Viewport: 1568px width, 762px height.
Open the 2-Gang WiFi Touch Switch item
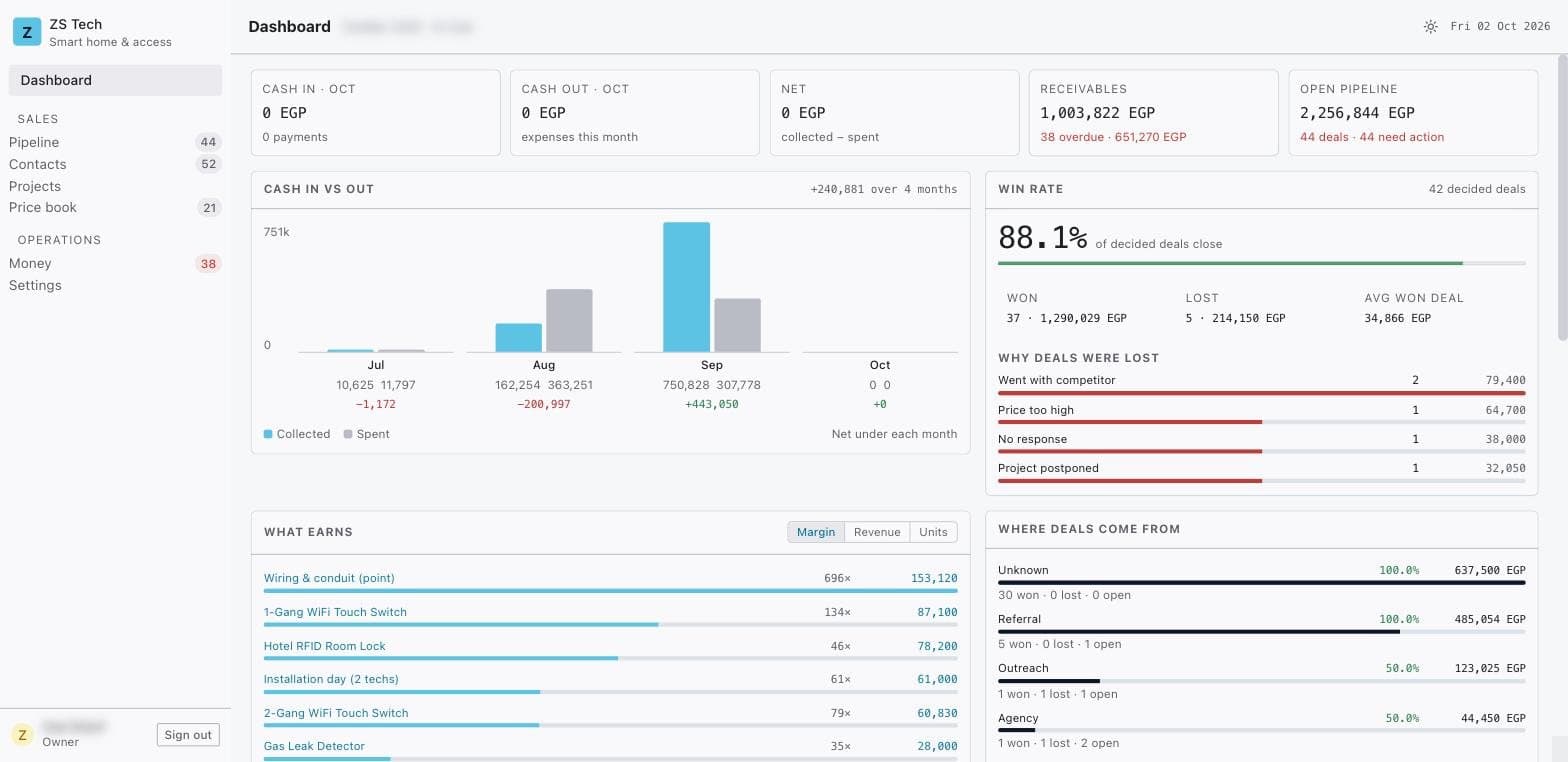(336, 713)
